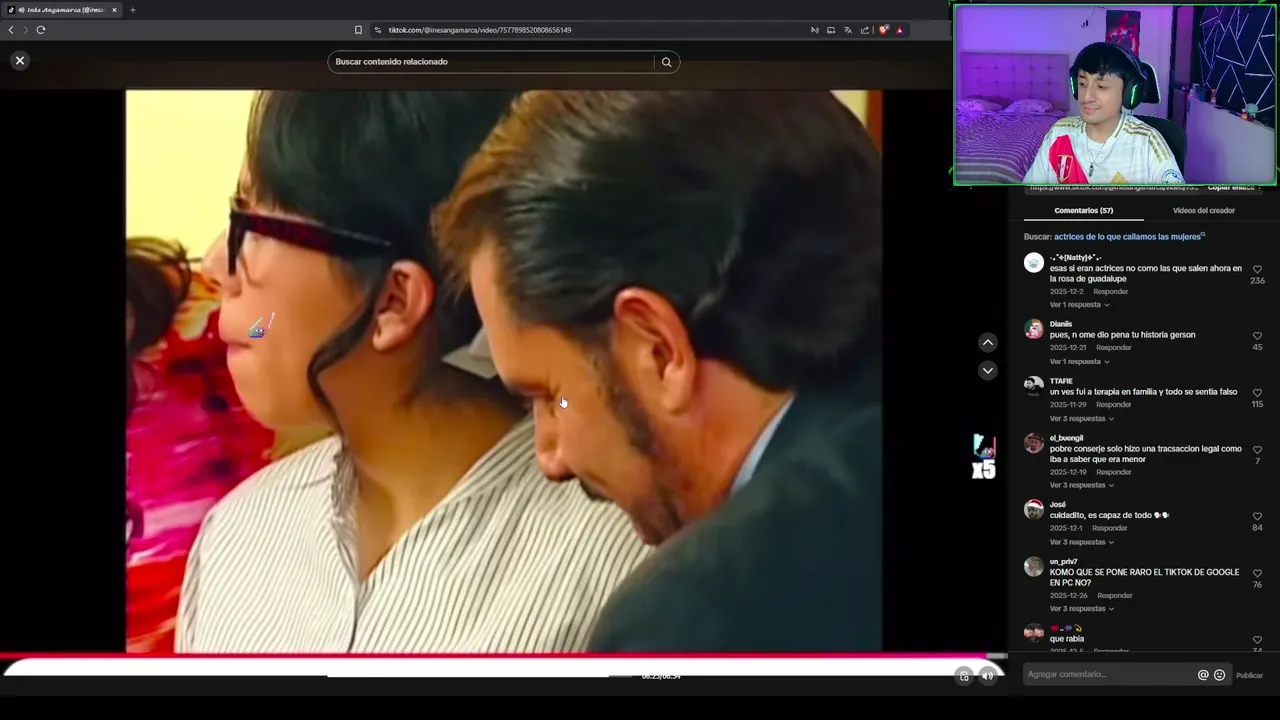Viewport: 1280px width, 720px height.
Task: Reply to TTAFIE's comment via Responder
Action: (x=1114, y=405)
